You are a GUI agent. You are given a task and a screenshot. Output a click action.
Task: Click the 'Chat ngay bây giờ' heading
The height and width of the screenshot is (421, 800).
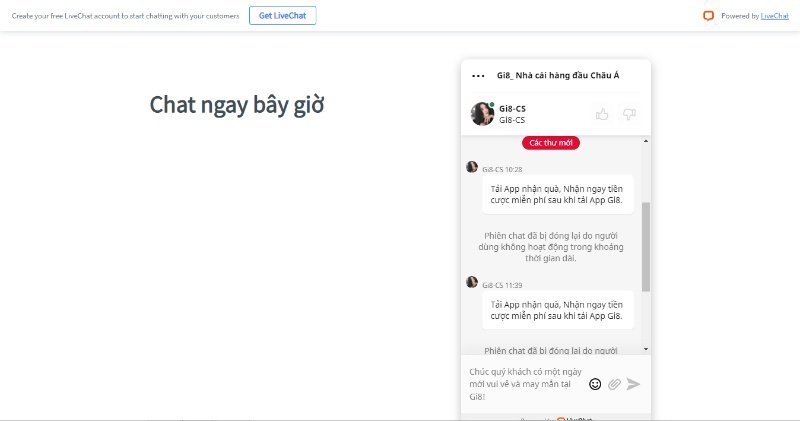click(x=237, y=105)
